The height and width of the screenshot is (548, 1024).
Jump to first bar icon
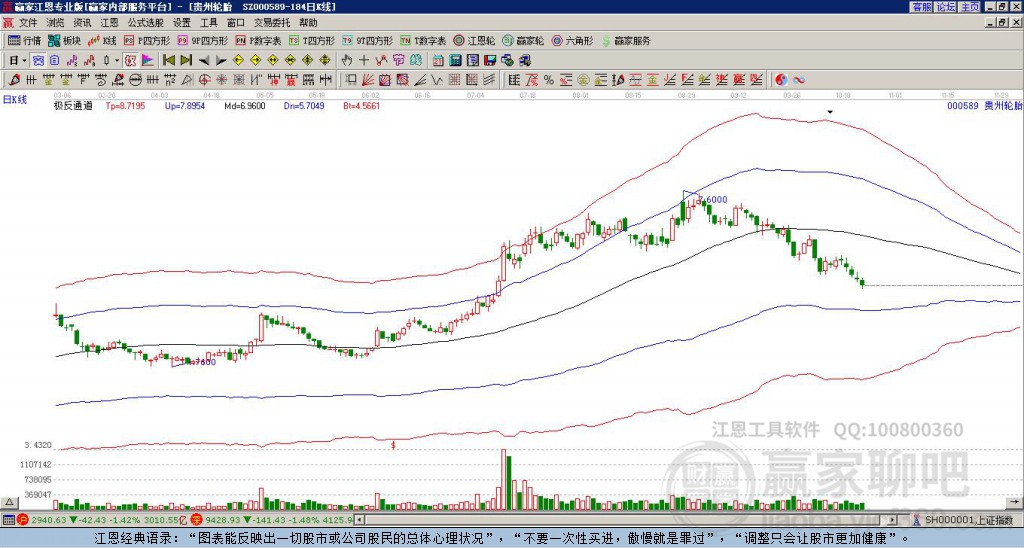pyautogui.click(x=168, y=60)
